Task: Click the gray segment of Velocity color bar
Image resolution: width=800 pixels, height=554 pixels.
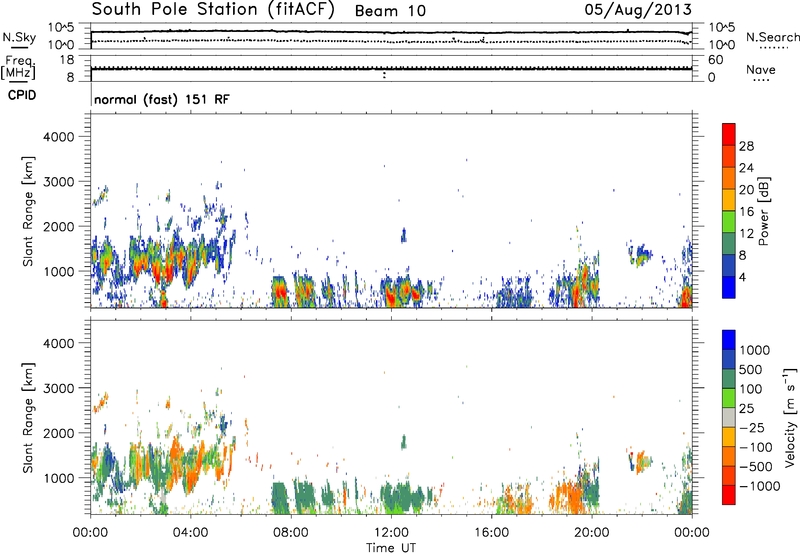Action: pyautogui.click(x=729, y=417)
